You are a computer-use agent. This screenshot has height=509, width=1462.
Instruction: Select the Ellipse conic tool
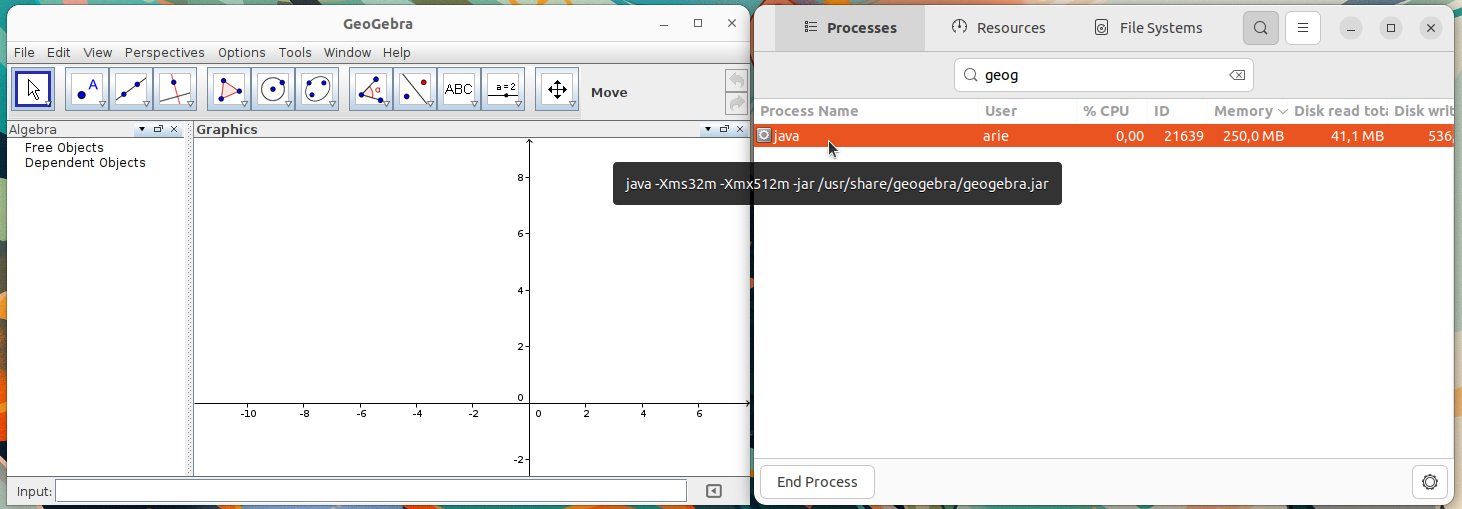point(318,89)
